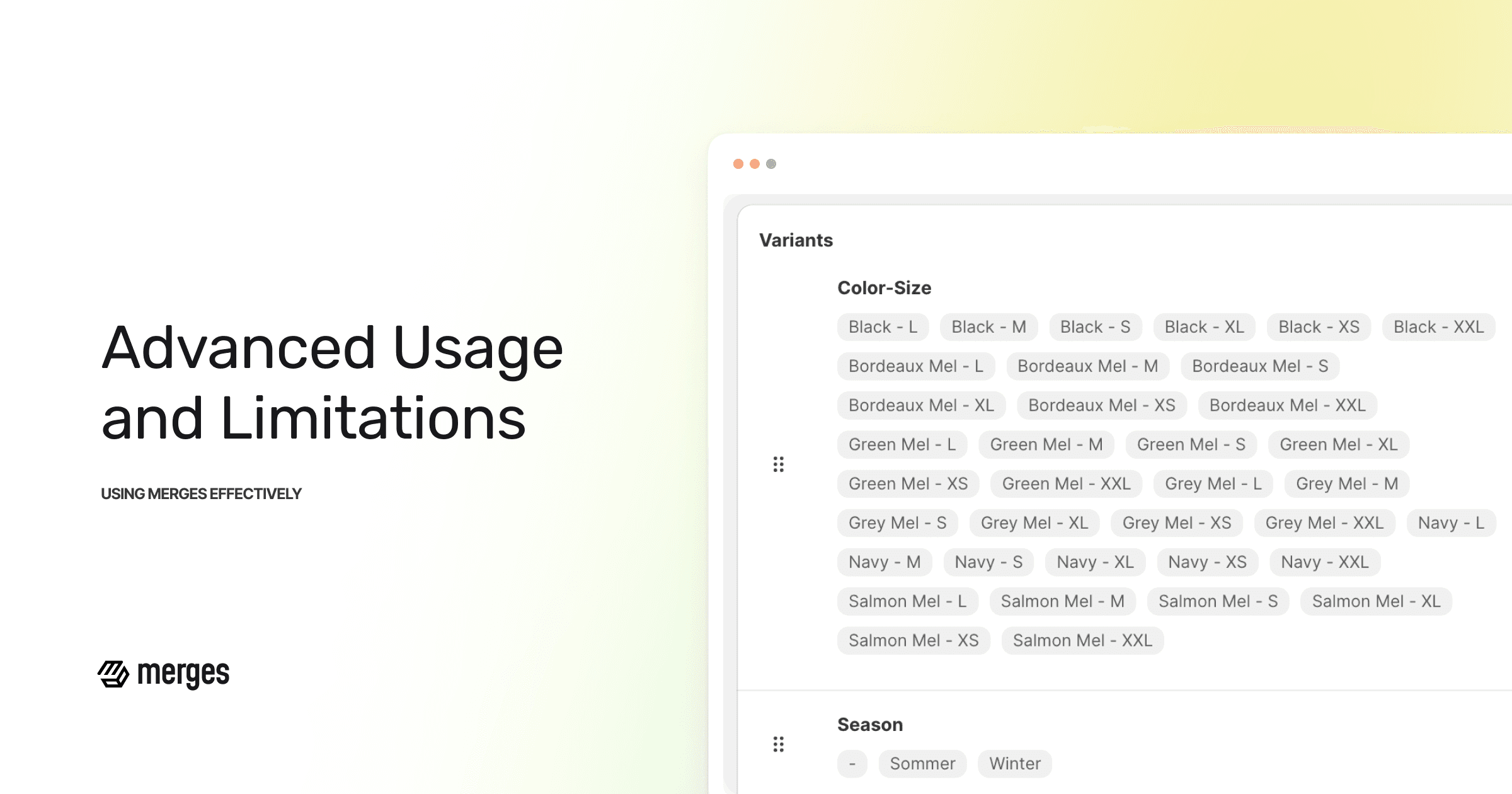
Task: Select the Sommer season tag
Action: click(922, 763)
